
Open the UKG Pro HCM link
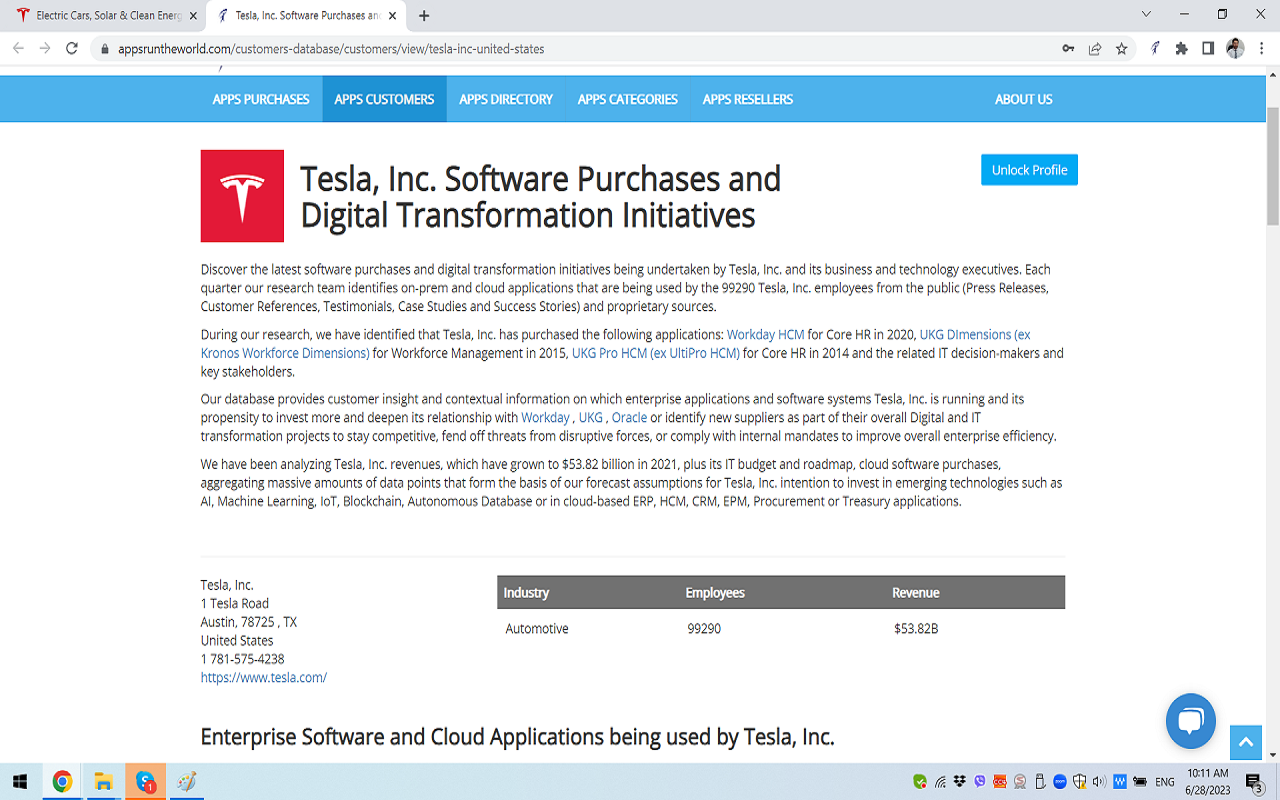[x=656, y=353]
